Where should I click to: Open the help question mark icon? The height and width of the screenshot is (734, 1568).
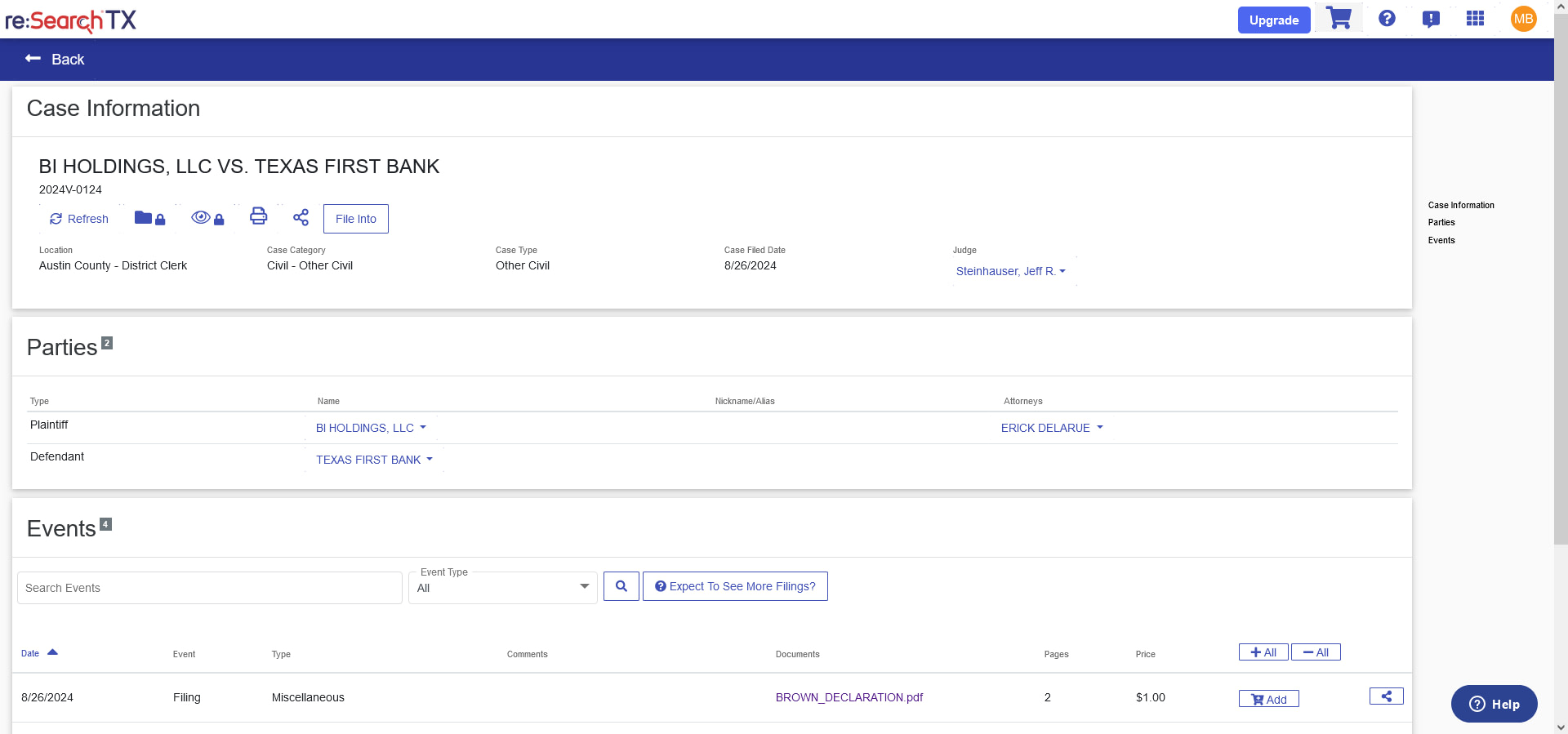point(1387,19)
